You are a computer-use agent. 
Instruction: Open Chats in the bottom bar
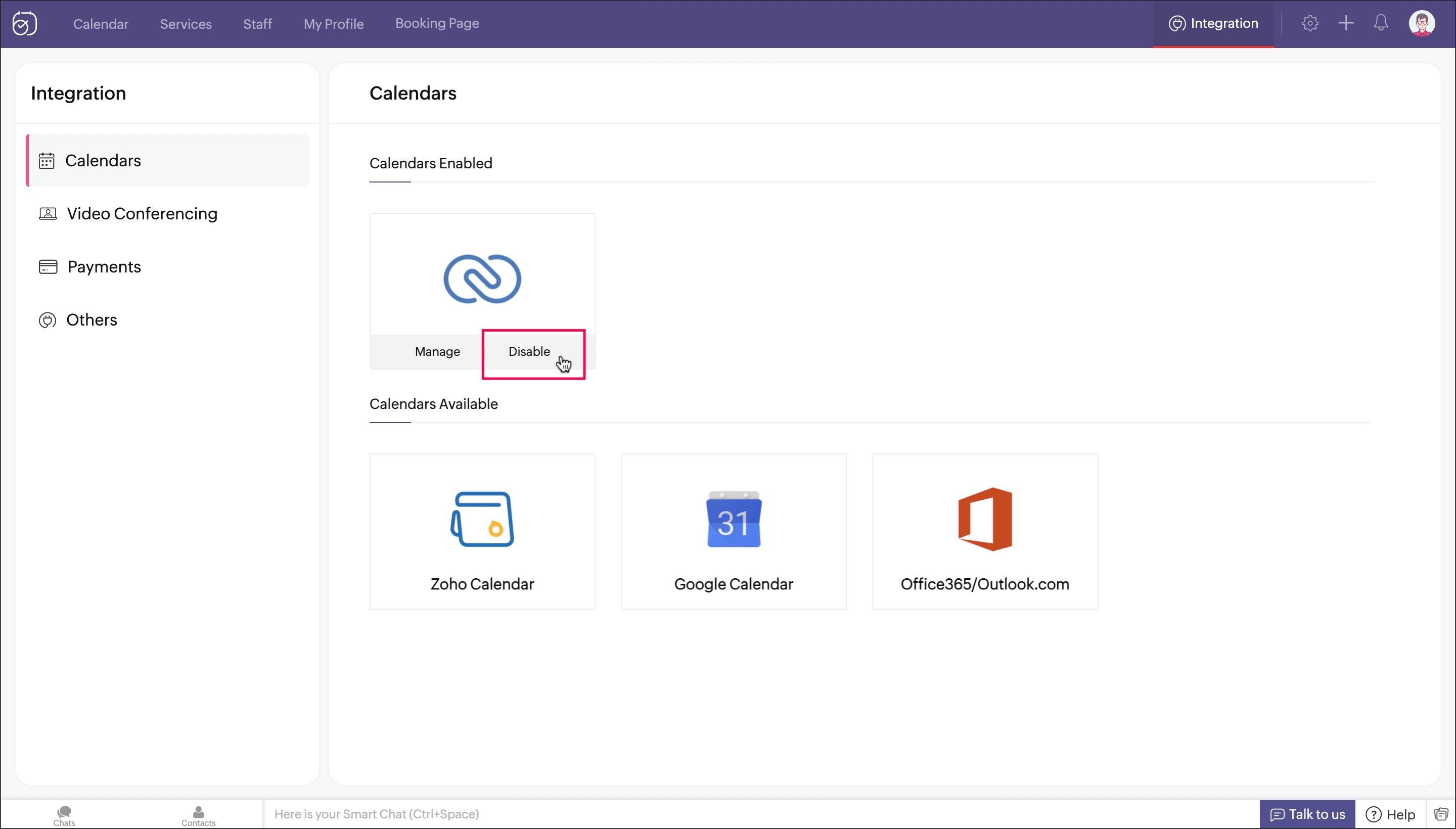pos(64,815)
